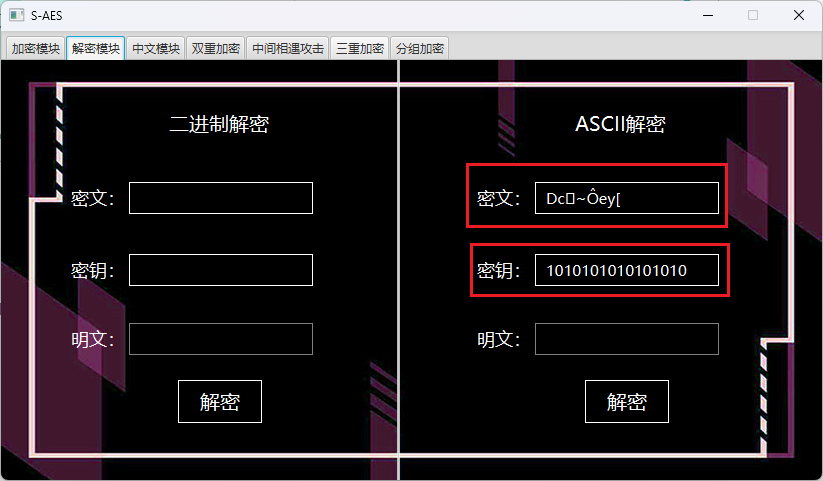823x481 pixels.
Task: Click 解密 button under ASCII解密
Action: (627, 401)
